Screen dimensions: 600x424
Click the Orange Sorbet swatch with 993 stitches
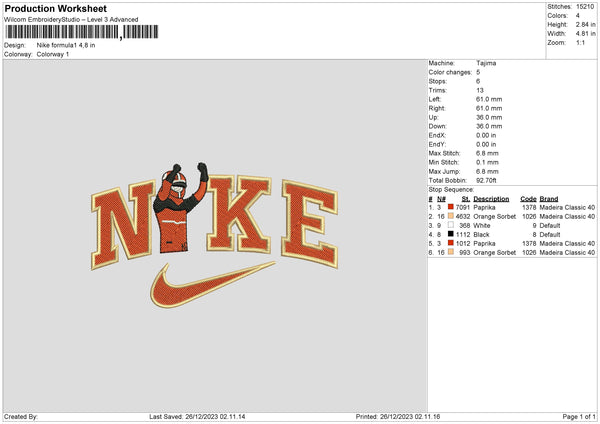451,252
